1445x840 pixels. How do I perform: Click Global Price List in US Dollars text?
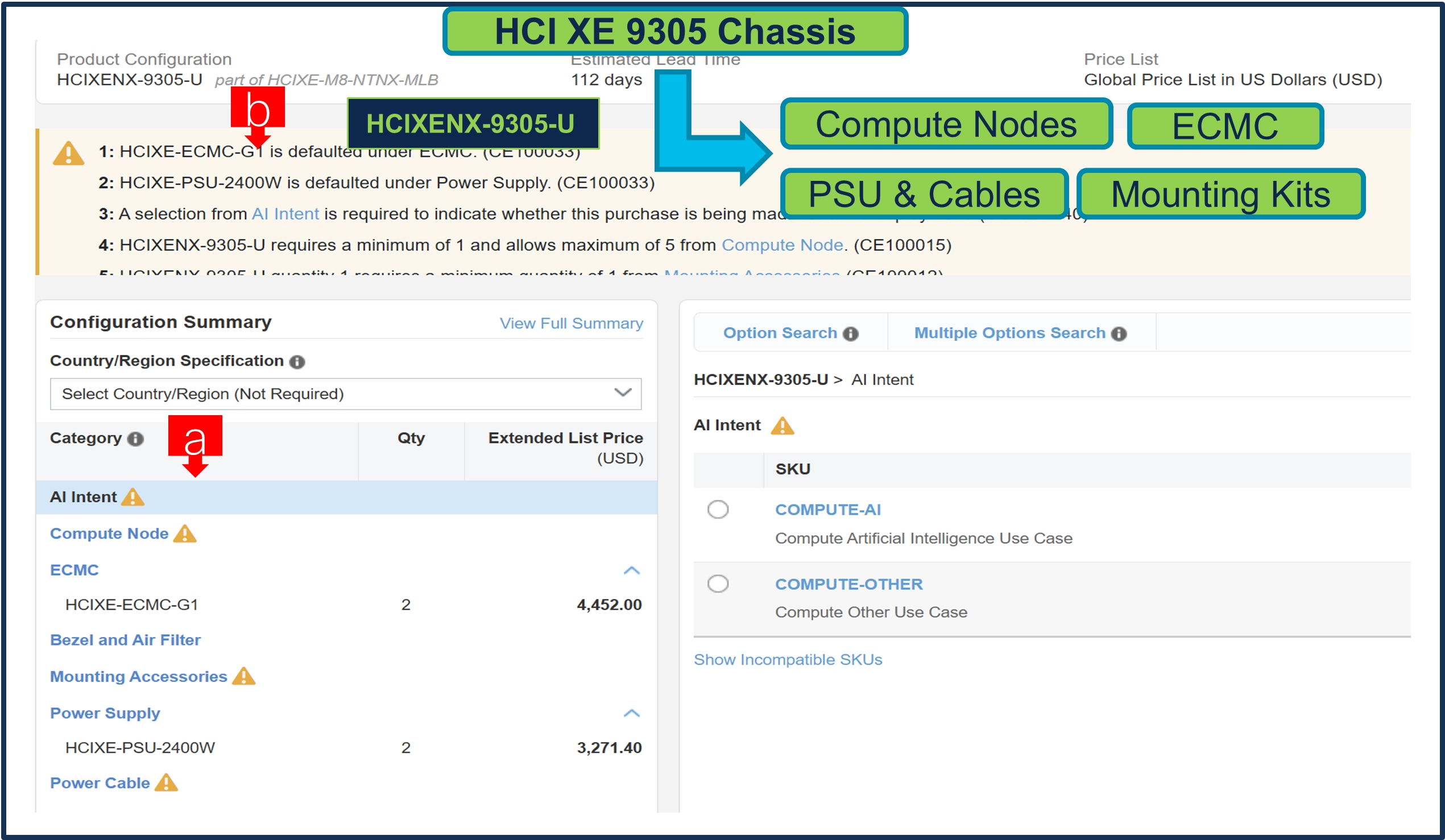(1233, 80)
